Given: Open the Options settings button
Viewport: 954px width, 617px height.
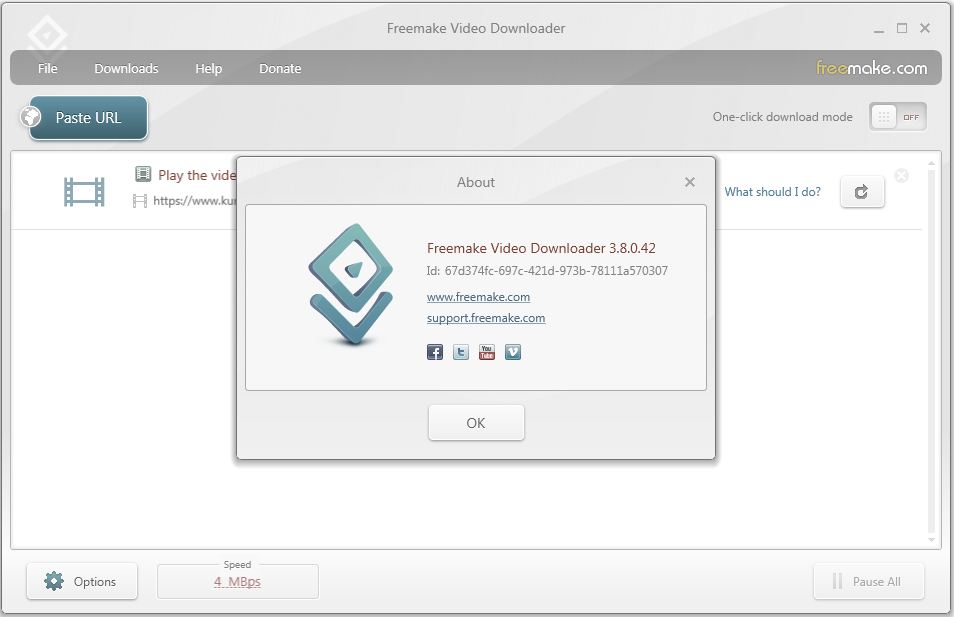Looking at the screenshot, I should click(x=82, y=581).
